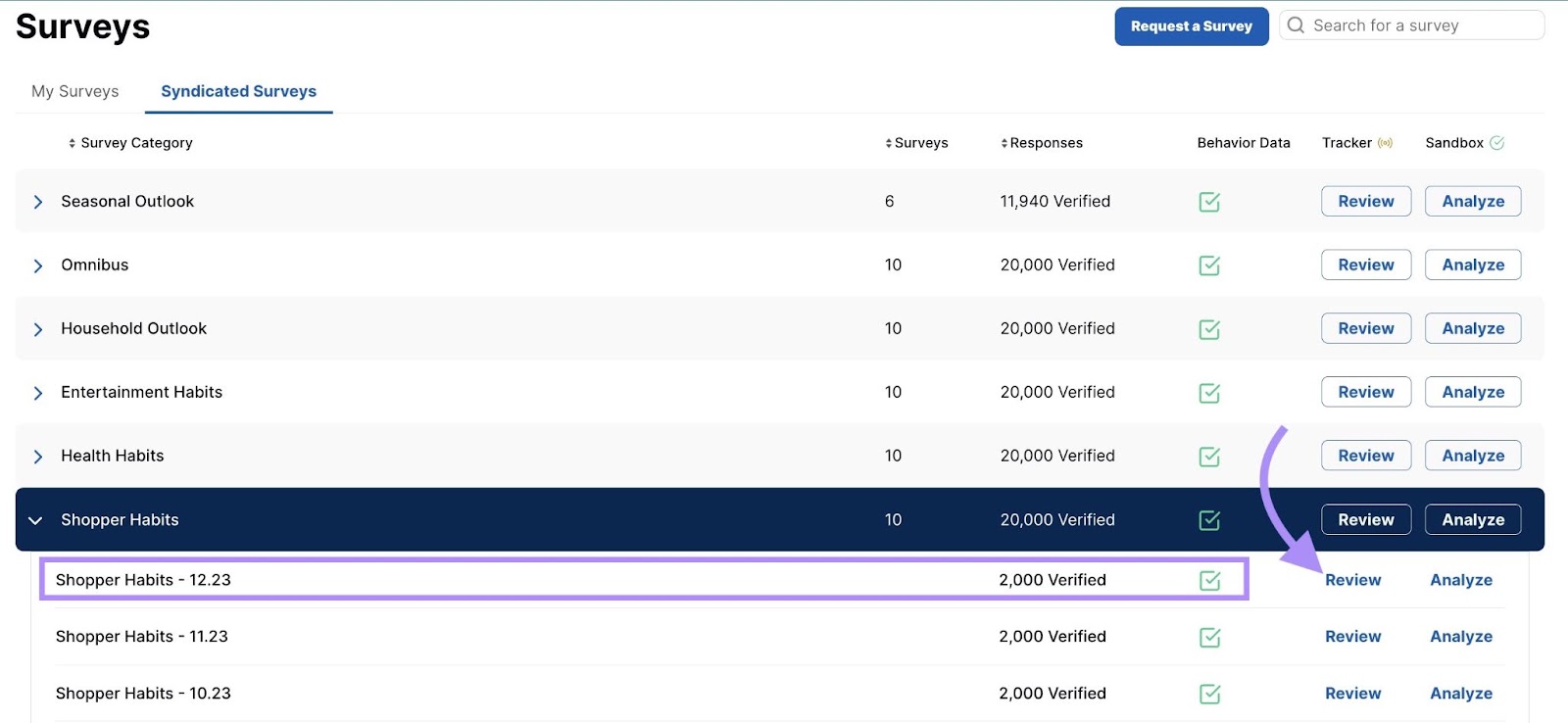Click the Tracker signal icon
This screenshot has height=723, width=1568.
pos(1385,143)
